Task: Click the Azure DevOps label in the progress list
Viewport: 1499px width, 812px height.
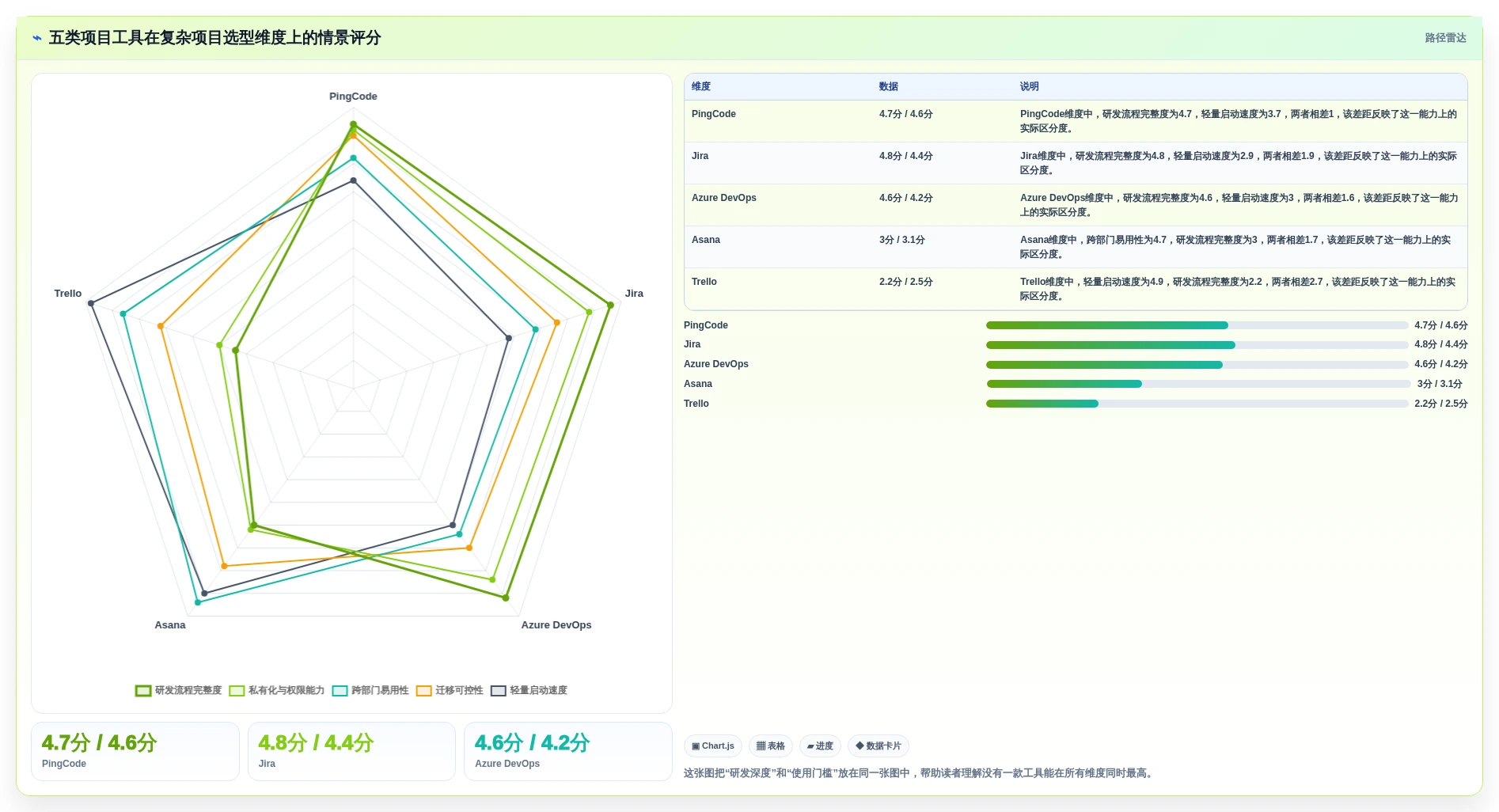Action: pos(716,364)
